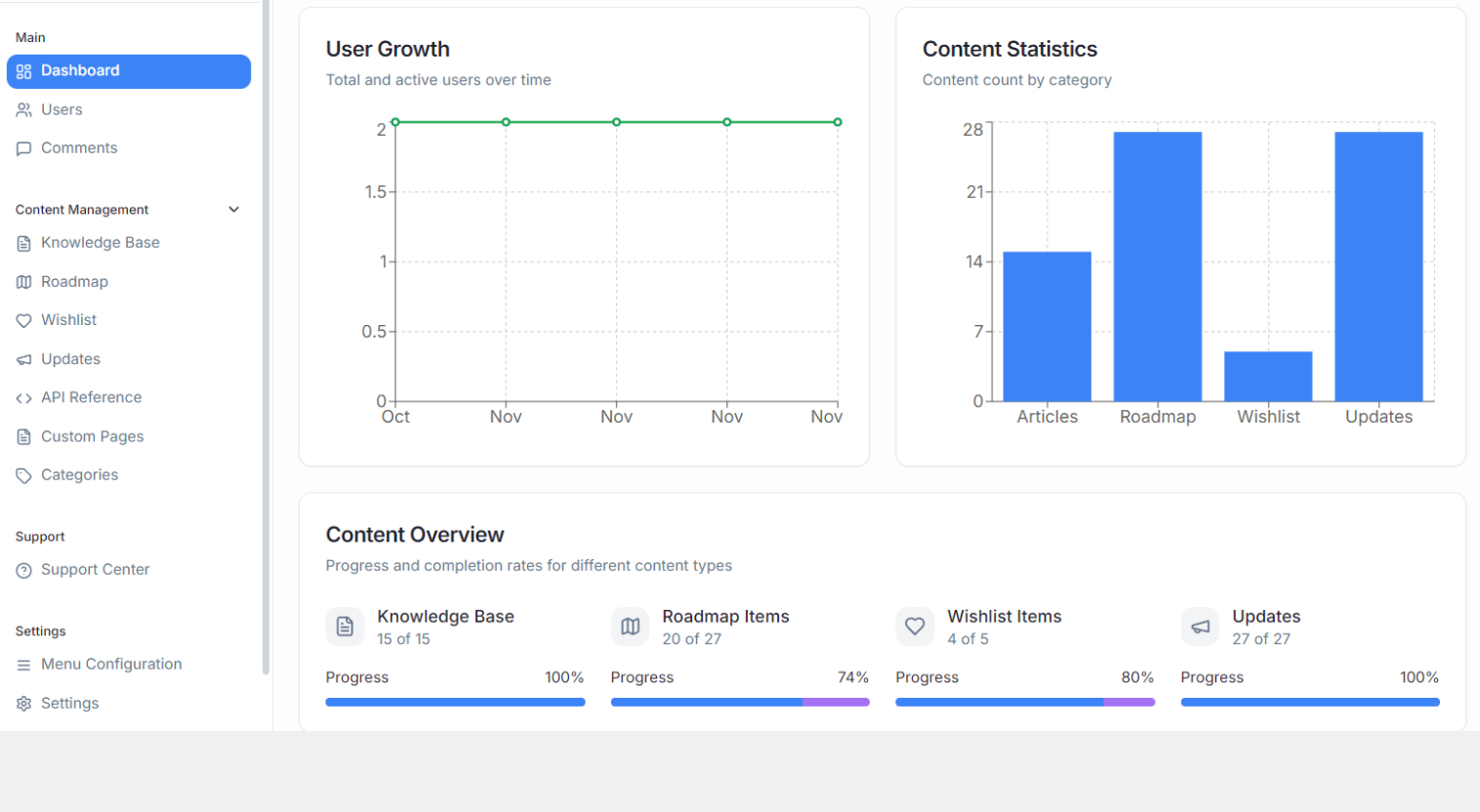Open the Updates megaphone icon
This screenshot has height=812, width=1480.
pyautogui.click(x=22, y=358)
